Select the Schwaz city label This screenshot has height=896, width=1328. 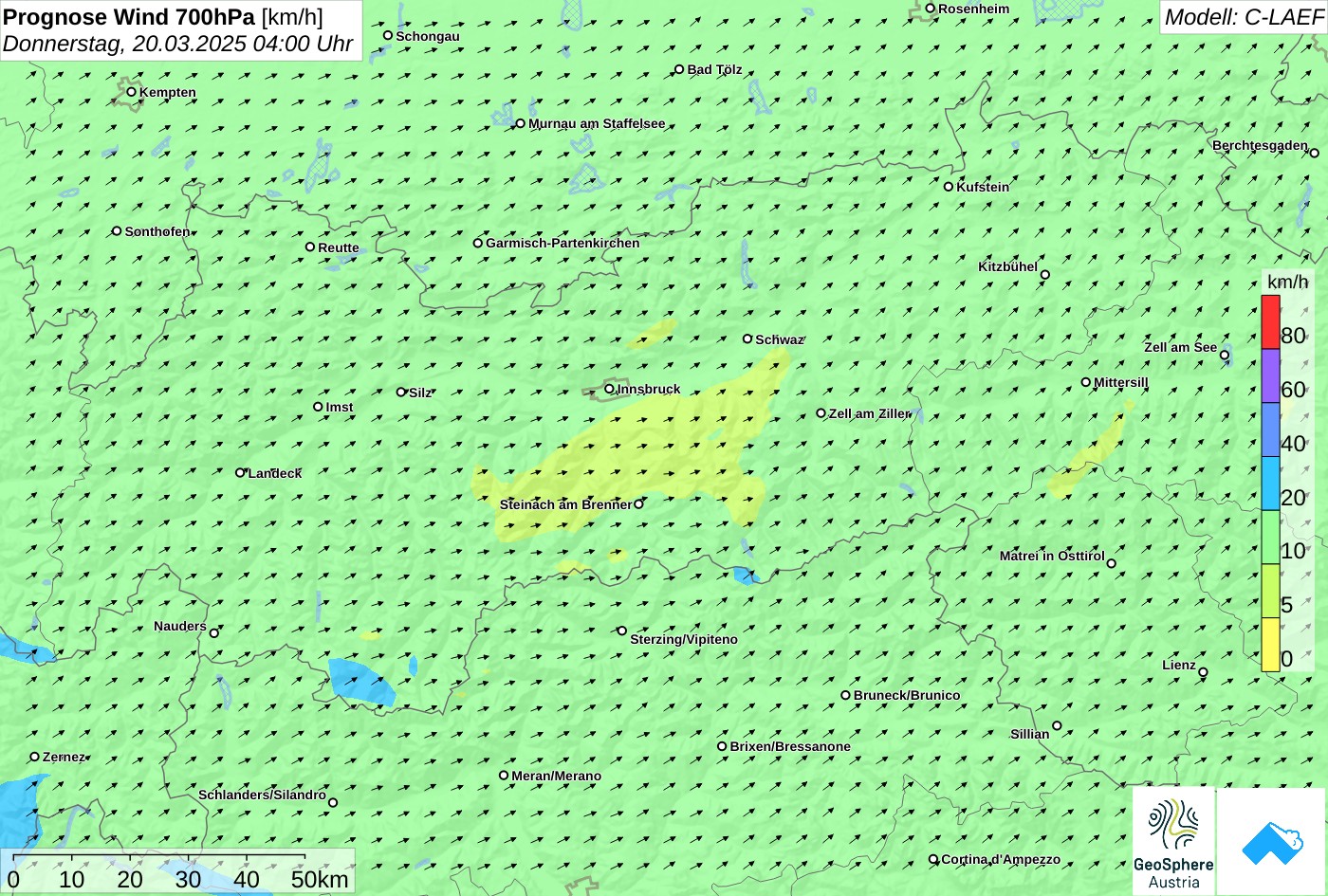pyautogui.click(x=780, y=339)
